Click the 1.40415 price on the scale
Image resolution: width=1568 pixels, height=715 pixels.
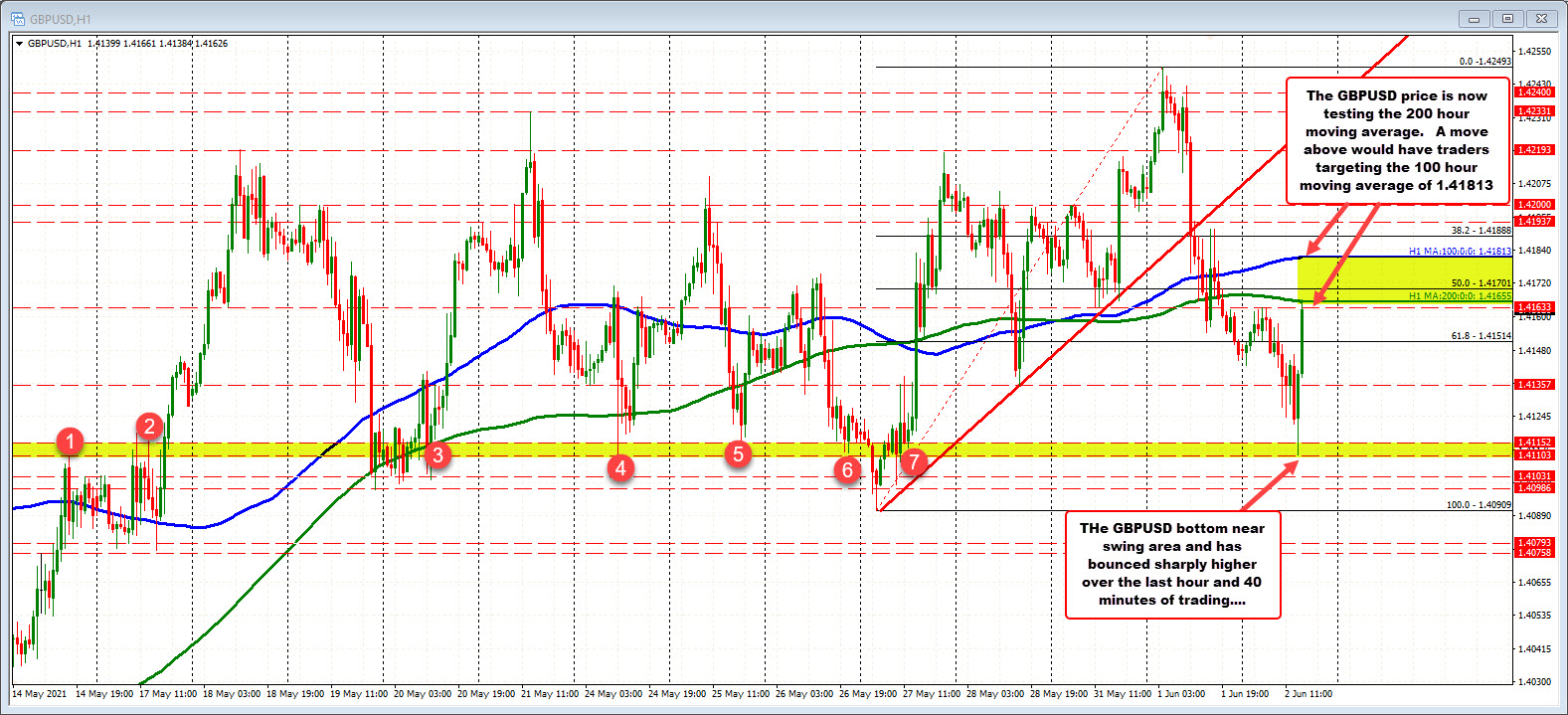click(1534, 648)
